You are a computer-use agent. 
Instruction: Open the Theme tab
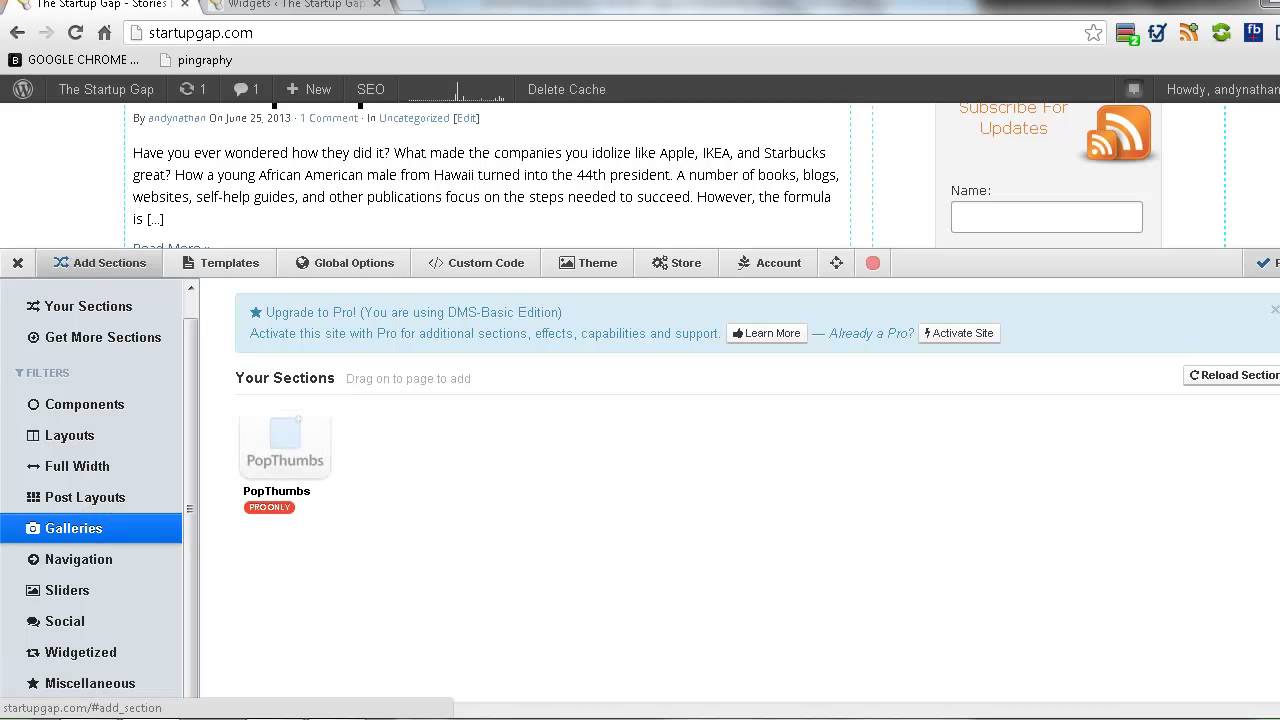point(588,263)
